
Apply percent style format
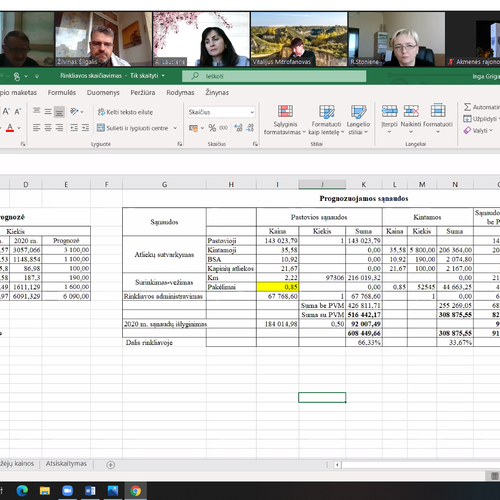212,128
